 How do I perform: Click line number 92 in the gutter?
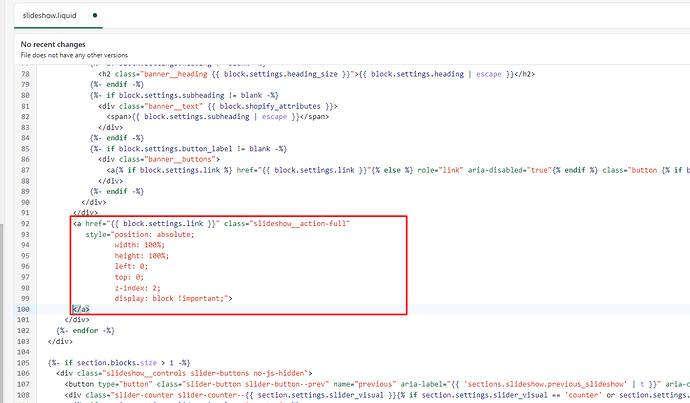(25, 223)
